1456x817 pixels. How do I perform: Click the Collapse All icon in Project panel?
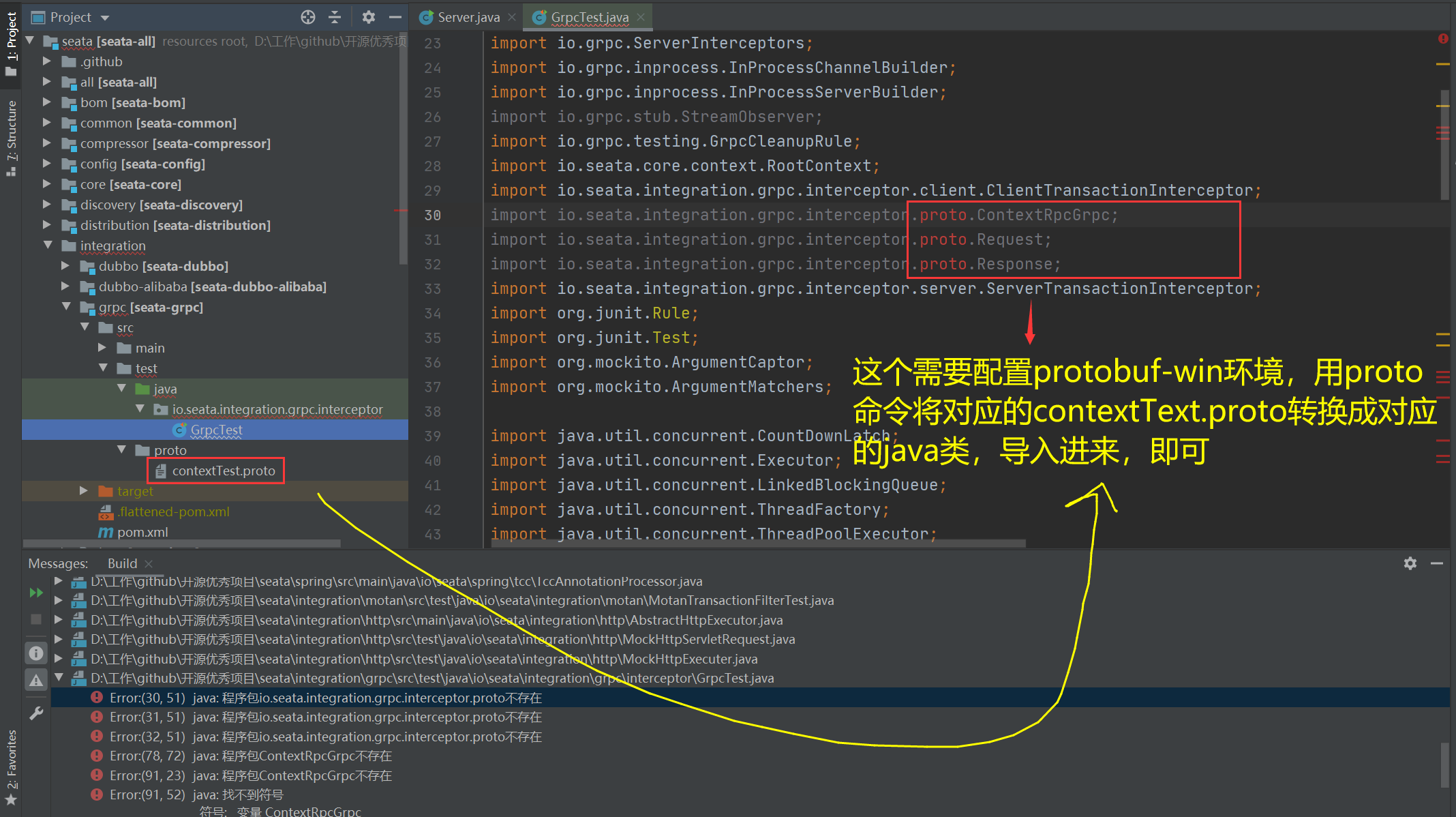coord(335,17)
